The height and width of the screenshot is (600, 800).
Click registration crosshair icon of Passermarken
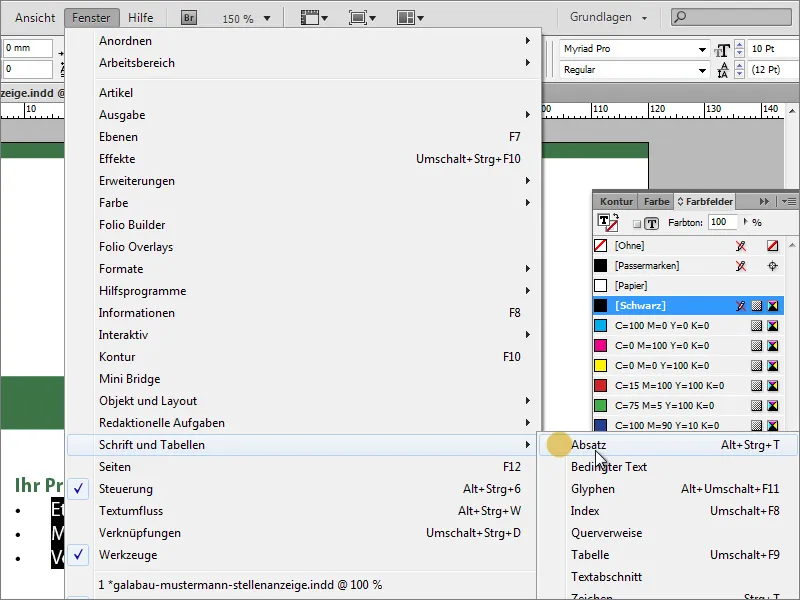(772, 266)
